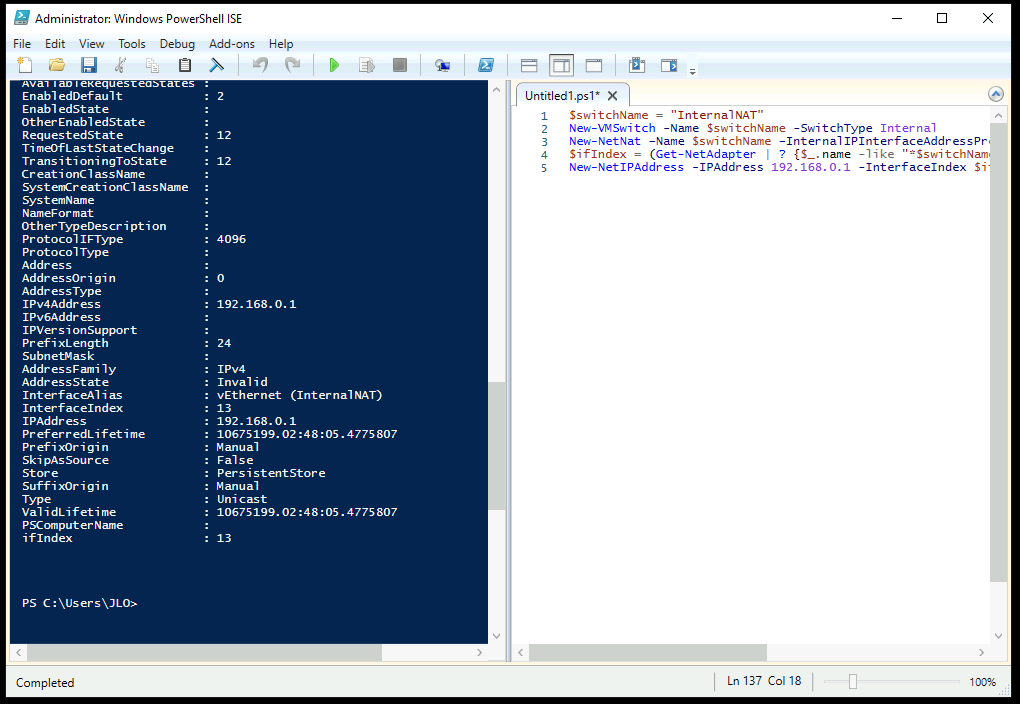The height and width of the screenshot is (704, 1020).
Task: Clear the console pane icon
Action: (x=216, y=65)
